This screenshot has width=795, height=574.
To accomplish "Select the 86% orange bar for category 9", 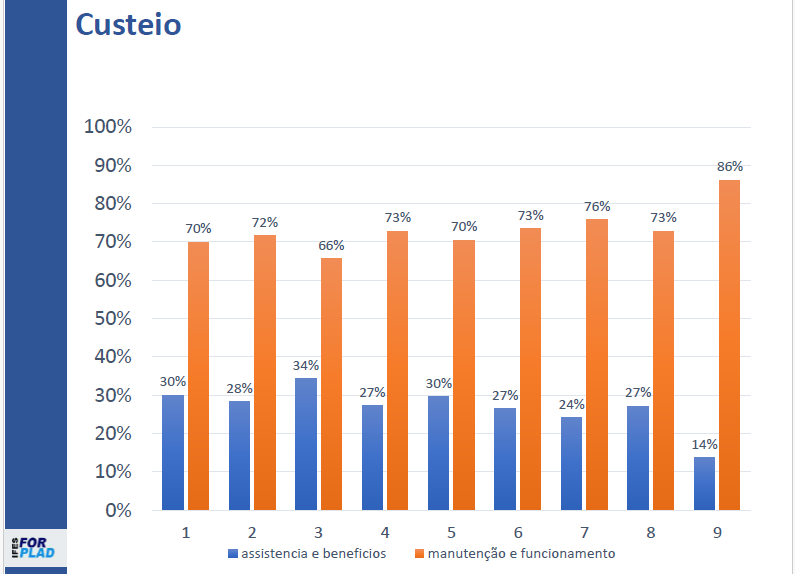I will click(x=730, y=345).
